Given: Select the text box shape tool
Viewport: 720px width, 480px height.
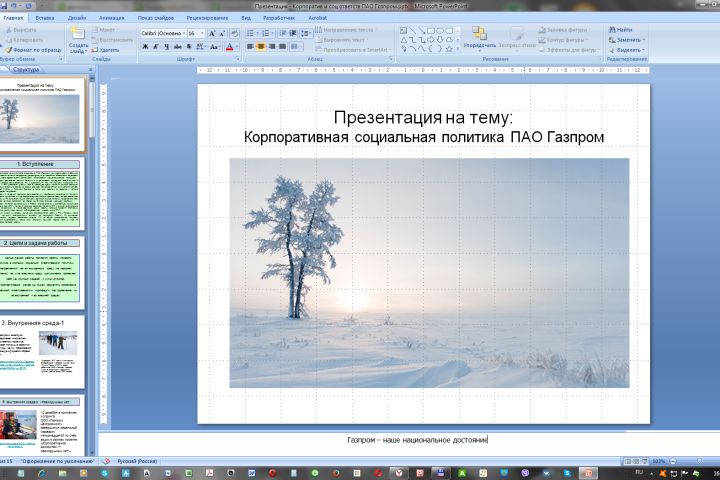Looking at the screenshot, I should 403,31.
